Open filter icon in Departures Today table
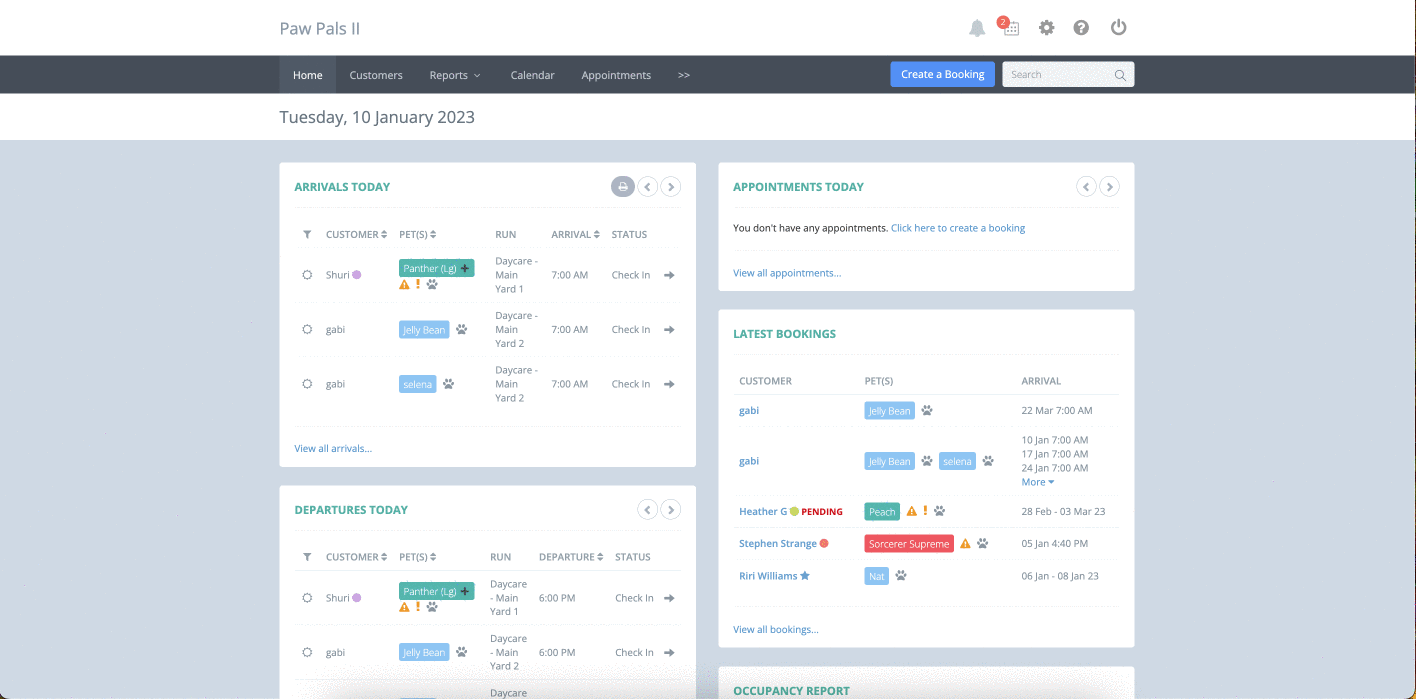1416x699 pixels. pyautogui.click(x=307, y=558)
